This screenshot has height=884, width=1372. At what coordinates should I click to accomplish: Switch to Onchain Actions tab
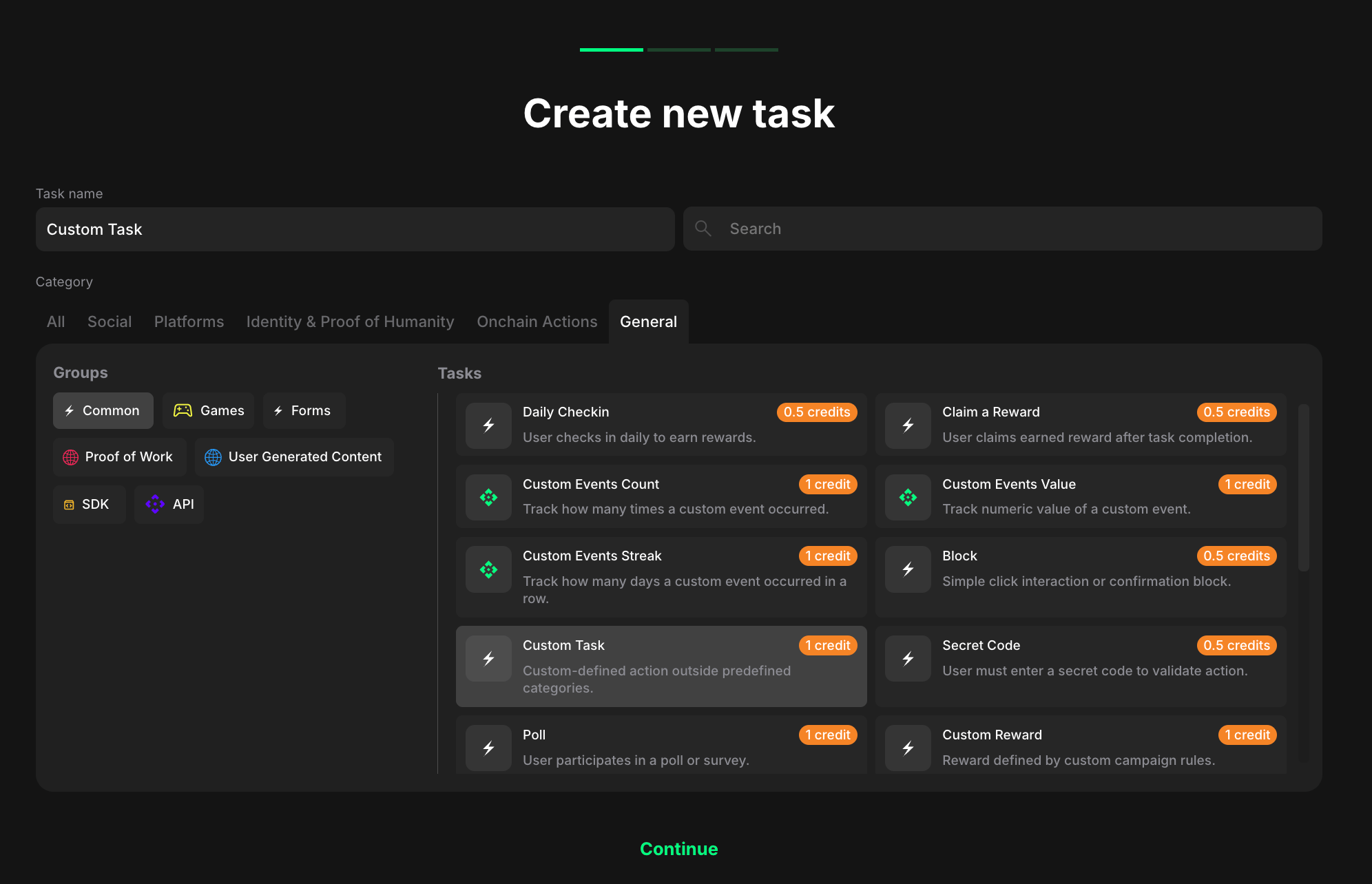pyautogui.click(x=537, y=322)
